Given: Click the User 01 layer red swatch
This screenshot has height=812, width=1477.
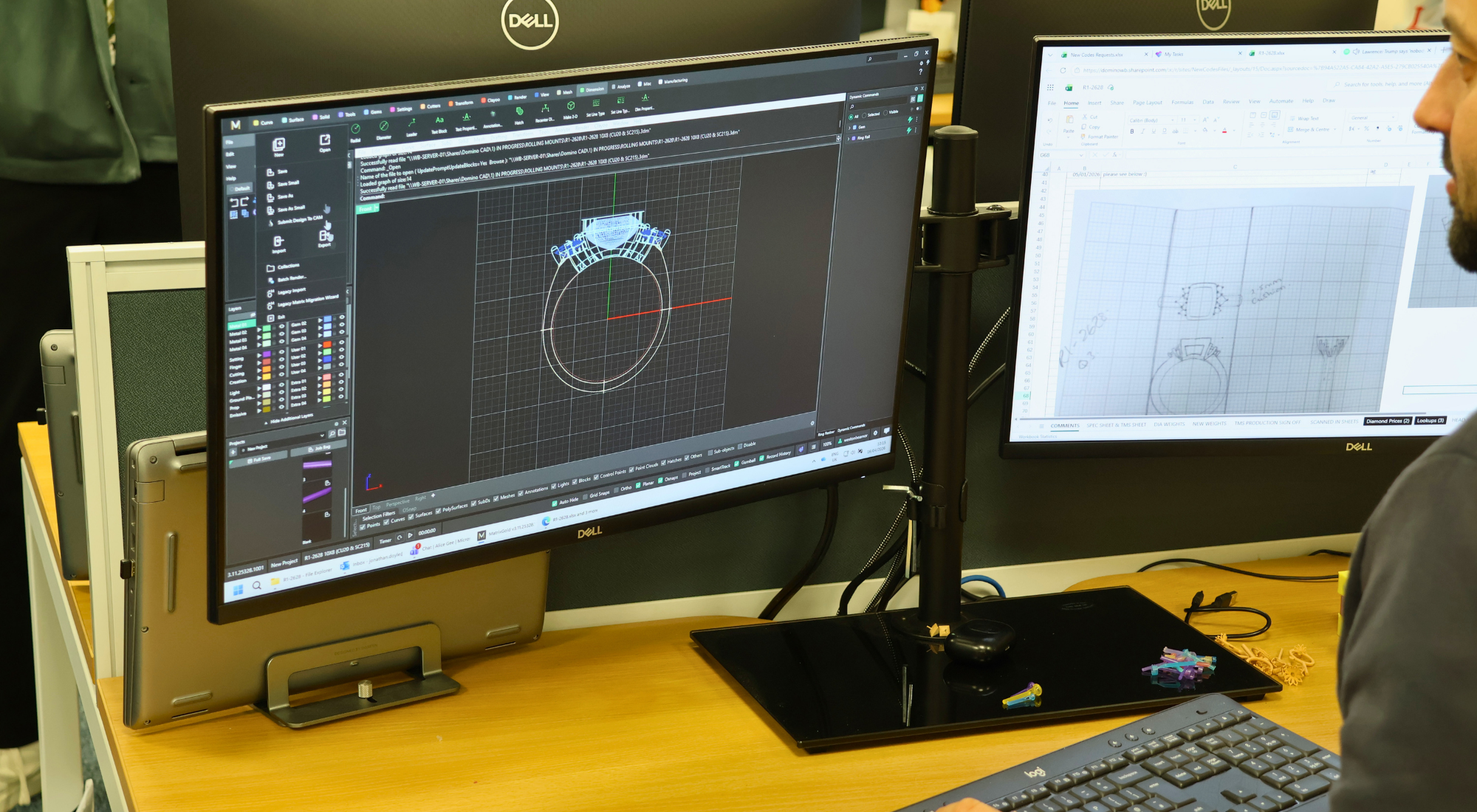Looking at the screenshot, I should click(327, 344).
